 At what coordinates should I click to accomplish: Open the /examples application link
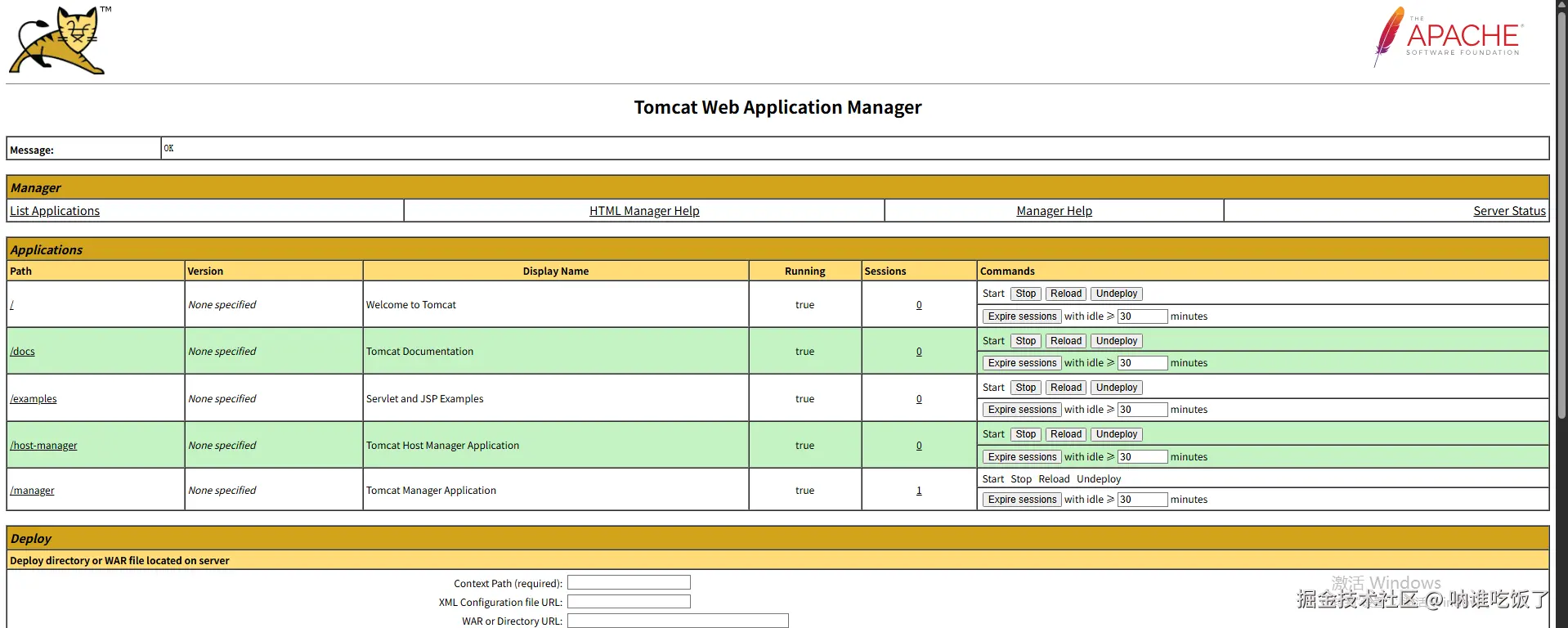point(34,399)
